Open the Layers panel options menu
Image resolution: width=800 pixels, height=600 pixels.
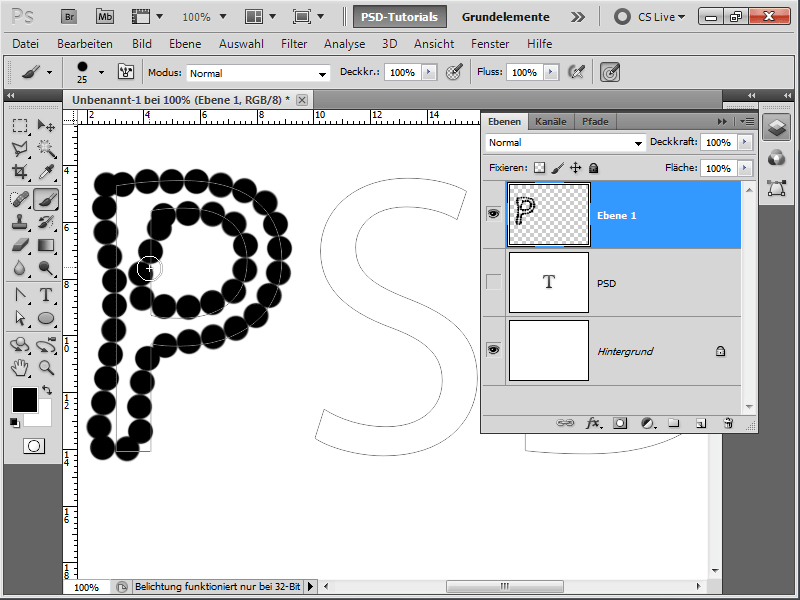746,121
